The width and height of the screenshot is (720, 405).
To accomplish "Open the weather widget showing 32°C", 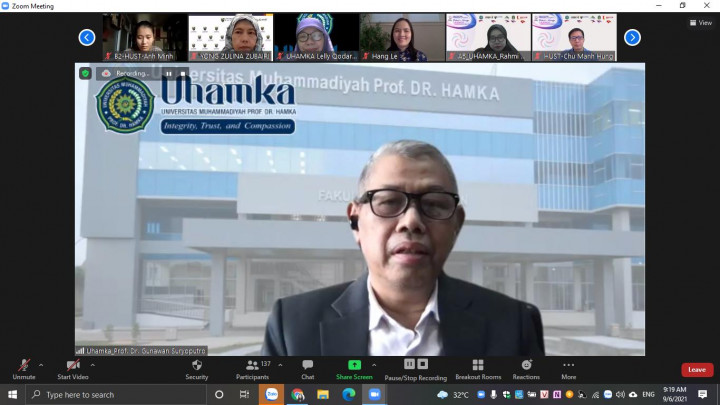I will tap(453, 394).
